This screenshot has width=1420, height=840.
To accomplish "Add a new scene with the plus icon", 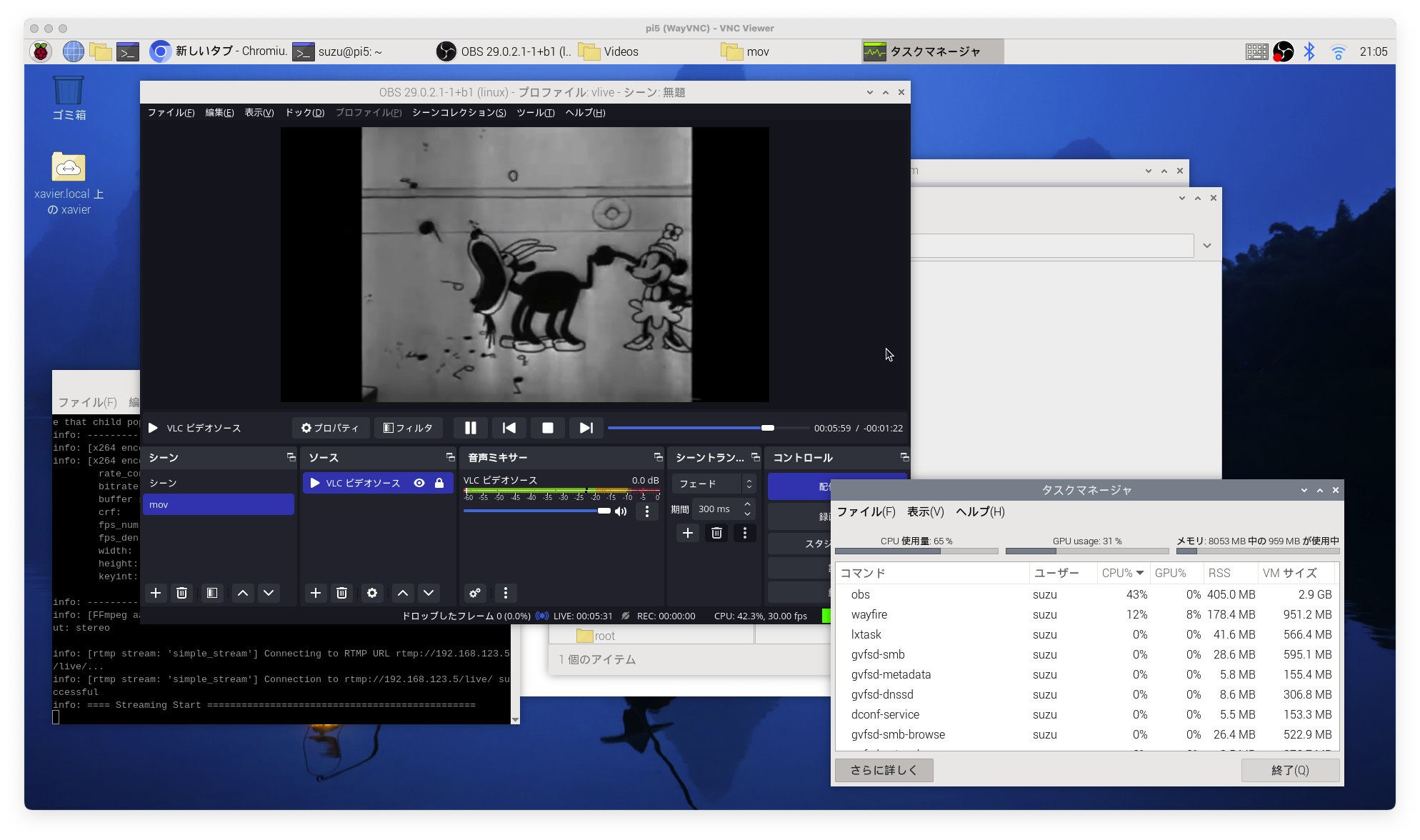I will [x=156, y=593].
